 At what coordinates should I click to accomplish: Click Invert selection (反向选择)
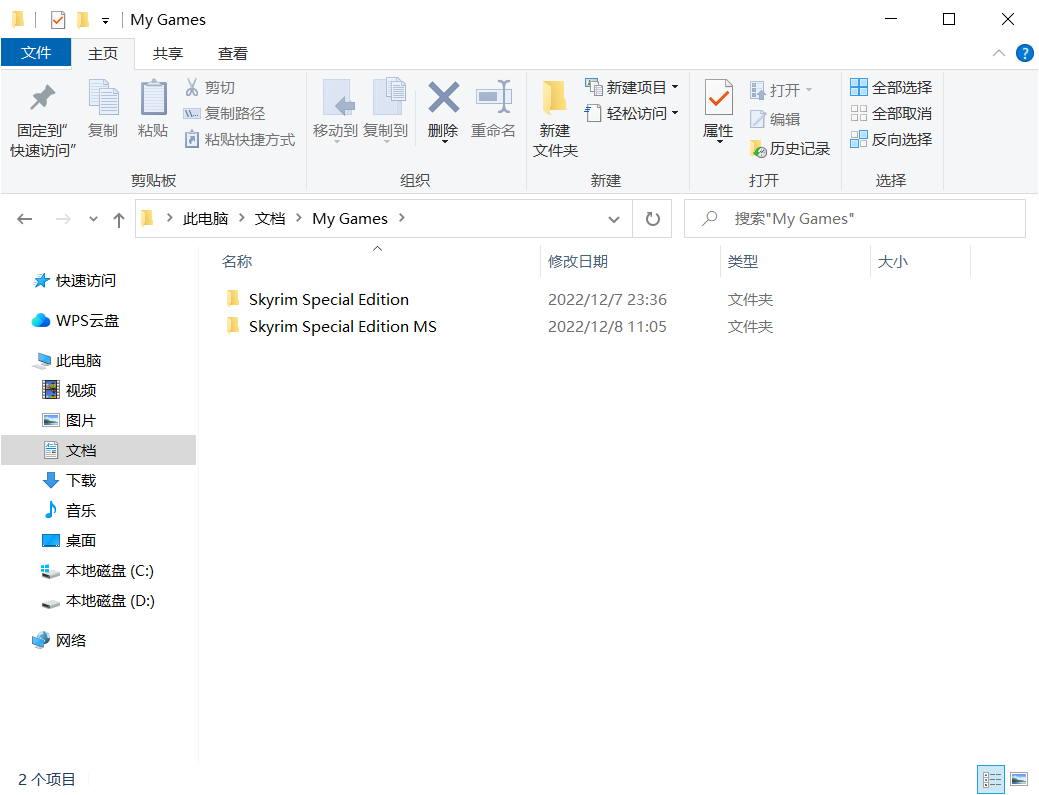[x=891, y=139]
